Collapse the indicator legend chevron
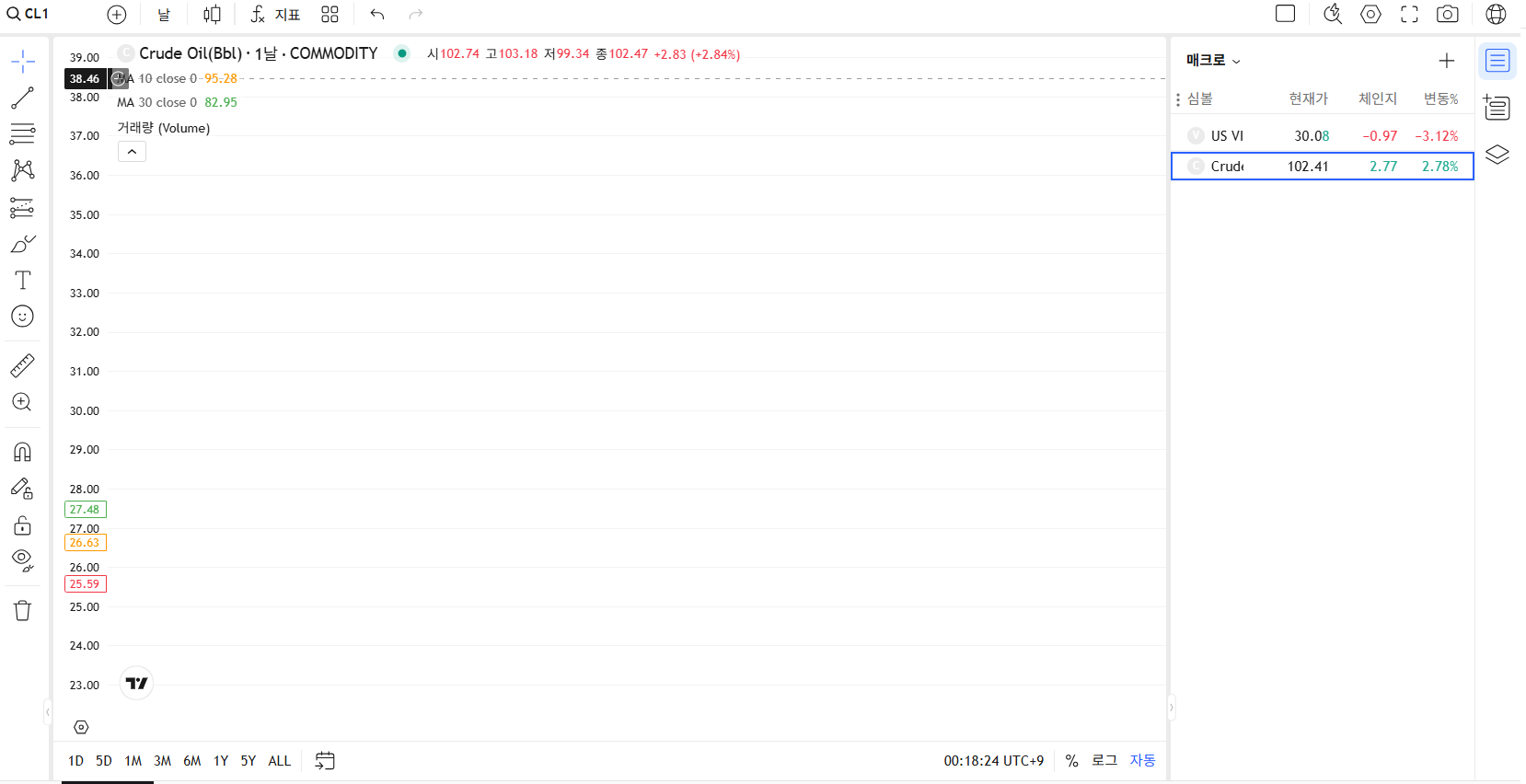Viewport: 1526px width, 784px height. [132, 151]
